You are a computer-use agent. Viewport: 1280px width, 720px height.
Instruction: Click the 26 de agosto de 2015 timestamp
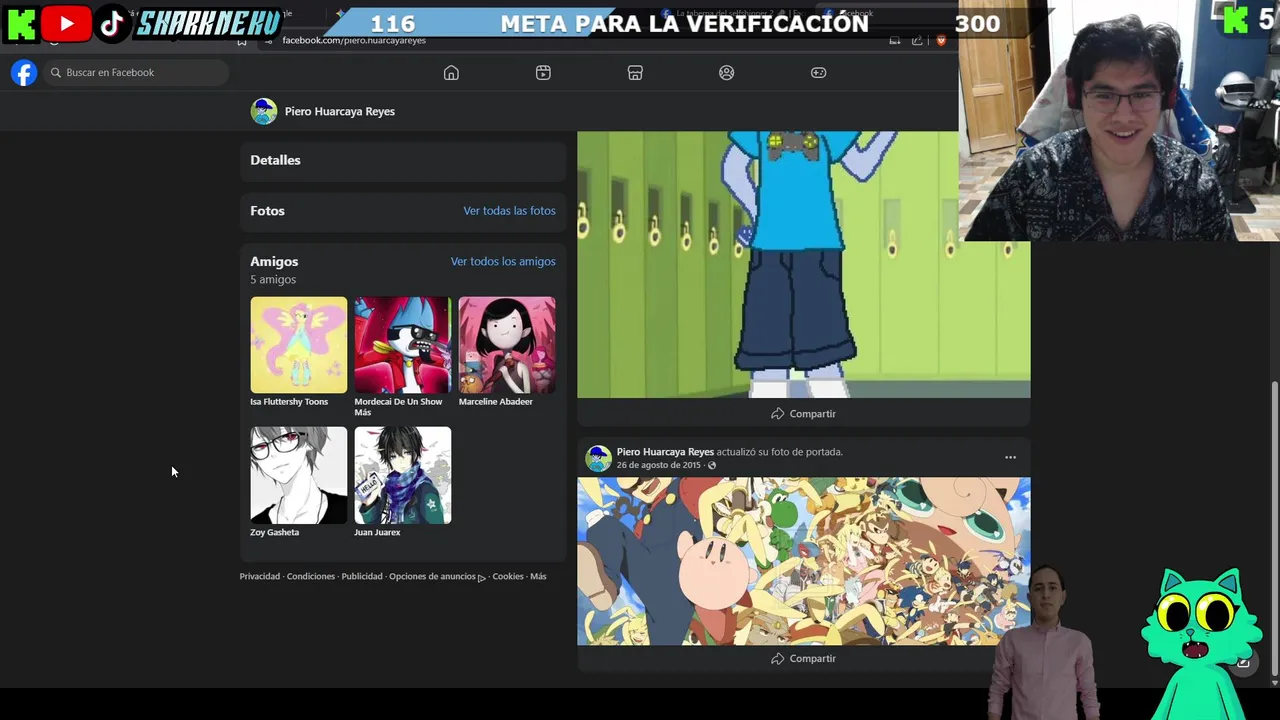click(658, 465)
